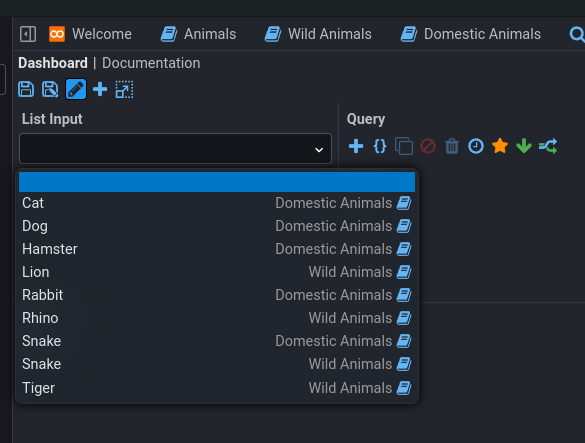The height and width of the screenshot is (443, 585).
Task: Open the Documentation link
Action: click(x=151, y=63)
